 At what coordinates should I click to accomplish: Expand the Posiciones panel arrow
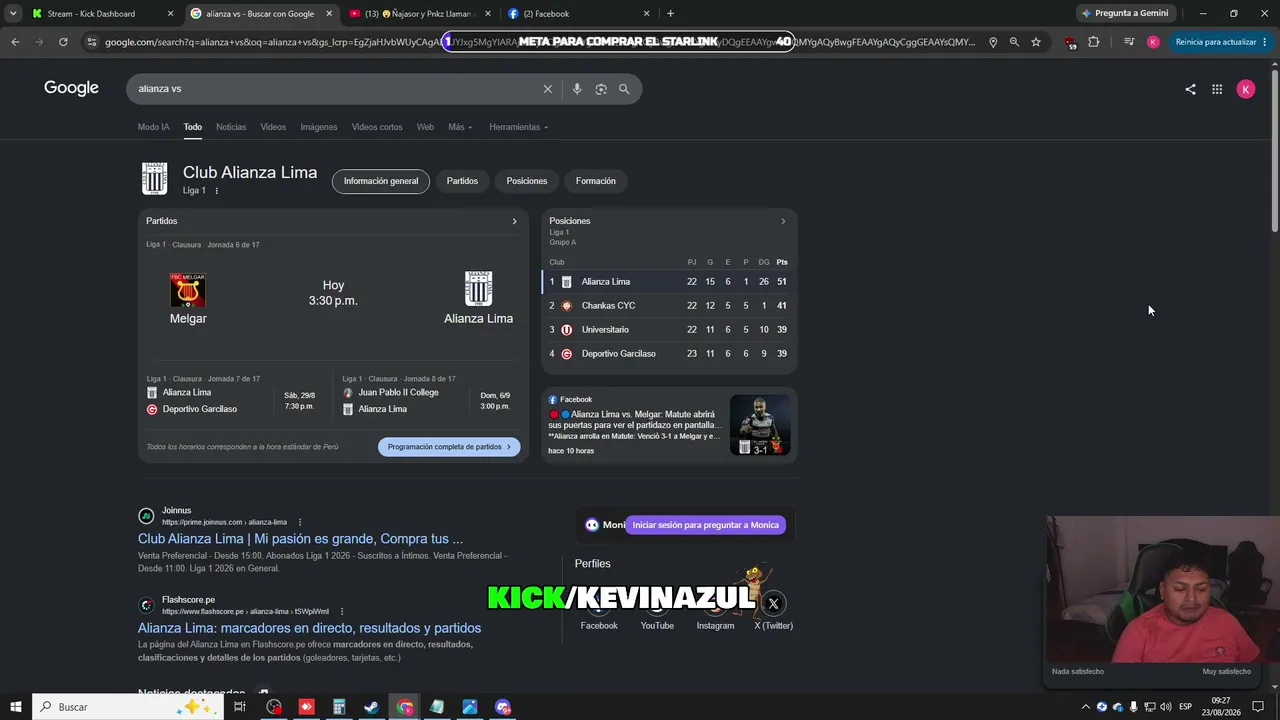tap(783, 221)
